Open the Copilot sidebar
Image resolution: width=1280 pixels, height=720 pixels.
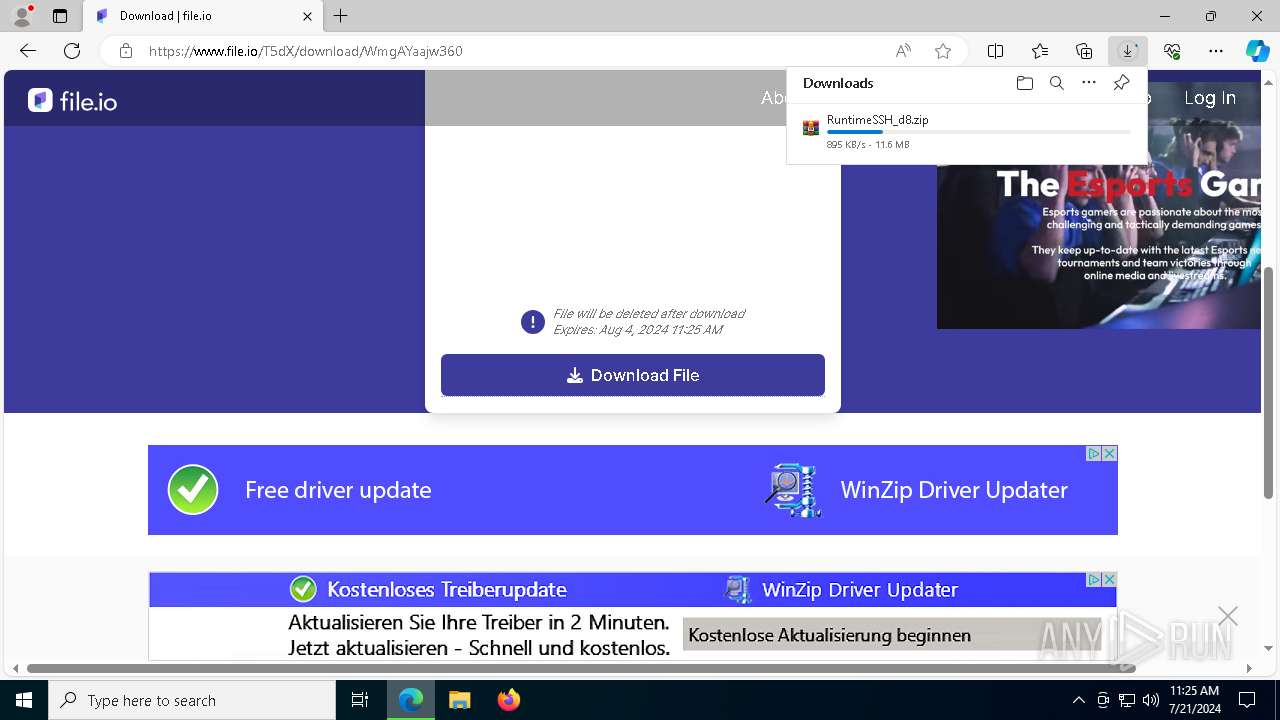pyautogui.click(x=1257, y=51)
